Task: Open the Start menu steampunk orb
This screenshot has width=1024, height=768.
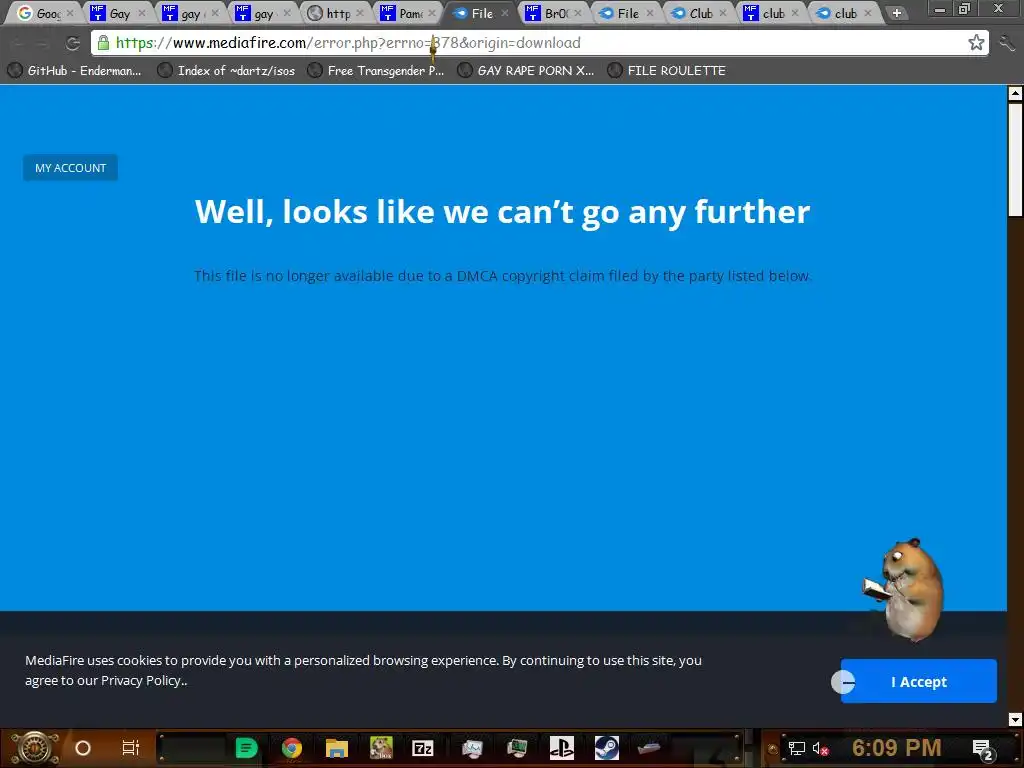Action: [35, 748]
